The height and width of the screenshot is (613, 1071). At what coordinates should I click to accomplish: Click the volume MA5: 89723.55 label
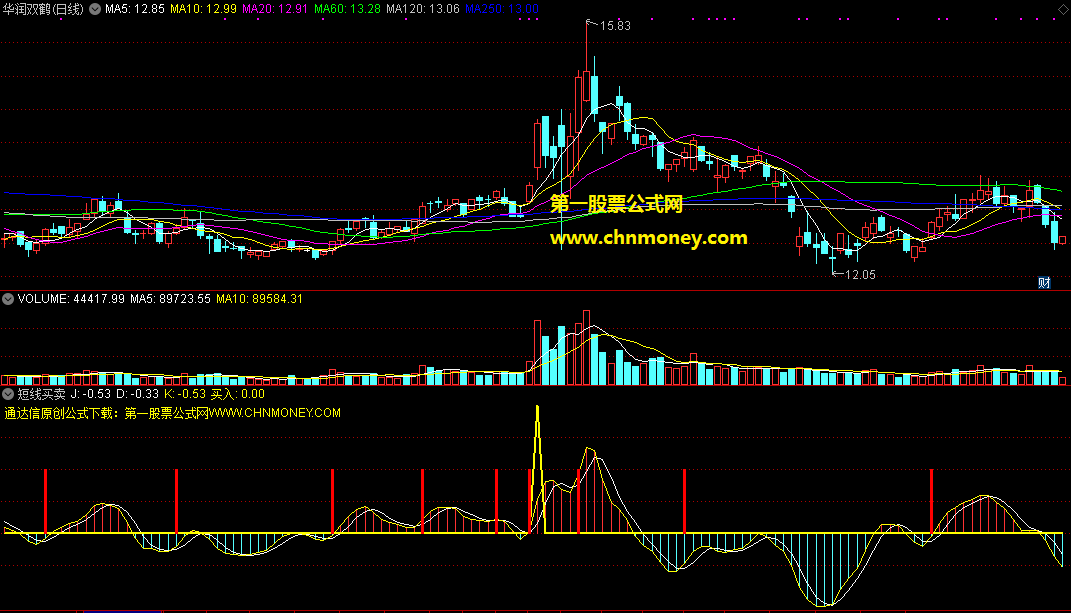[170, 299]
